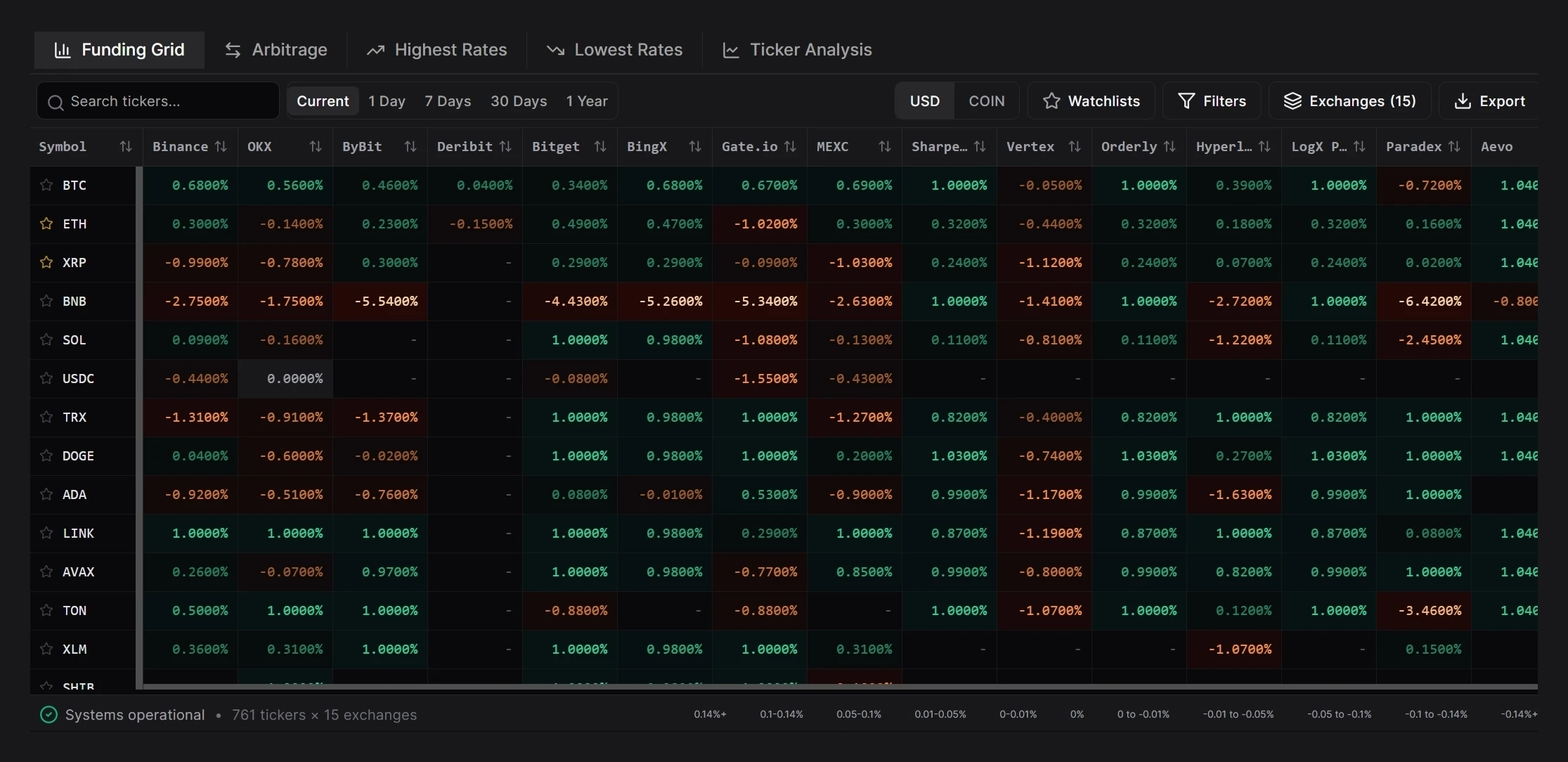This screenshot has height=762, width=1568.
Task: Sort OKX column using arrow icon
Action: pyautogui.click(x=316, y=146)
